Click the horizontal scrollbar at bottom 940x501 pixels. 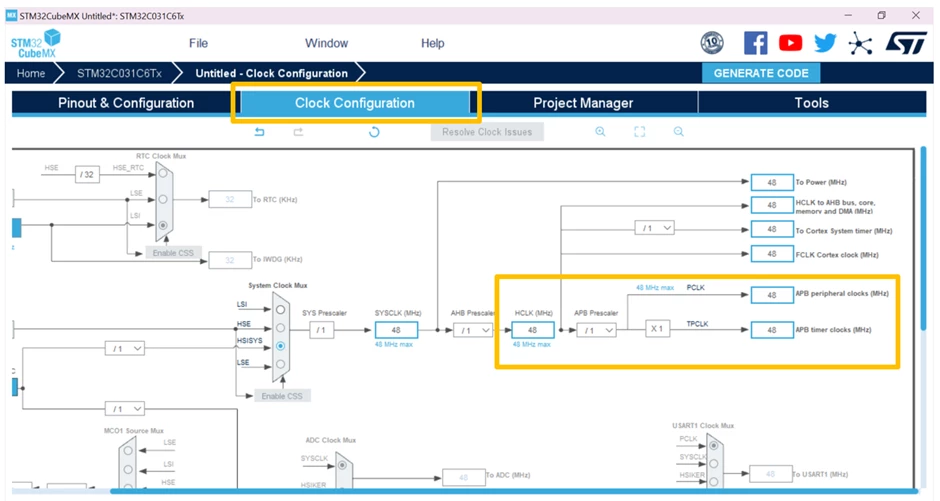click(x=513, y=491)
